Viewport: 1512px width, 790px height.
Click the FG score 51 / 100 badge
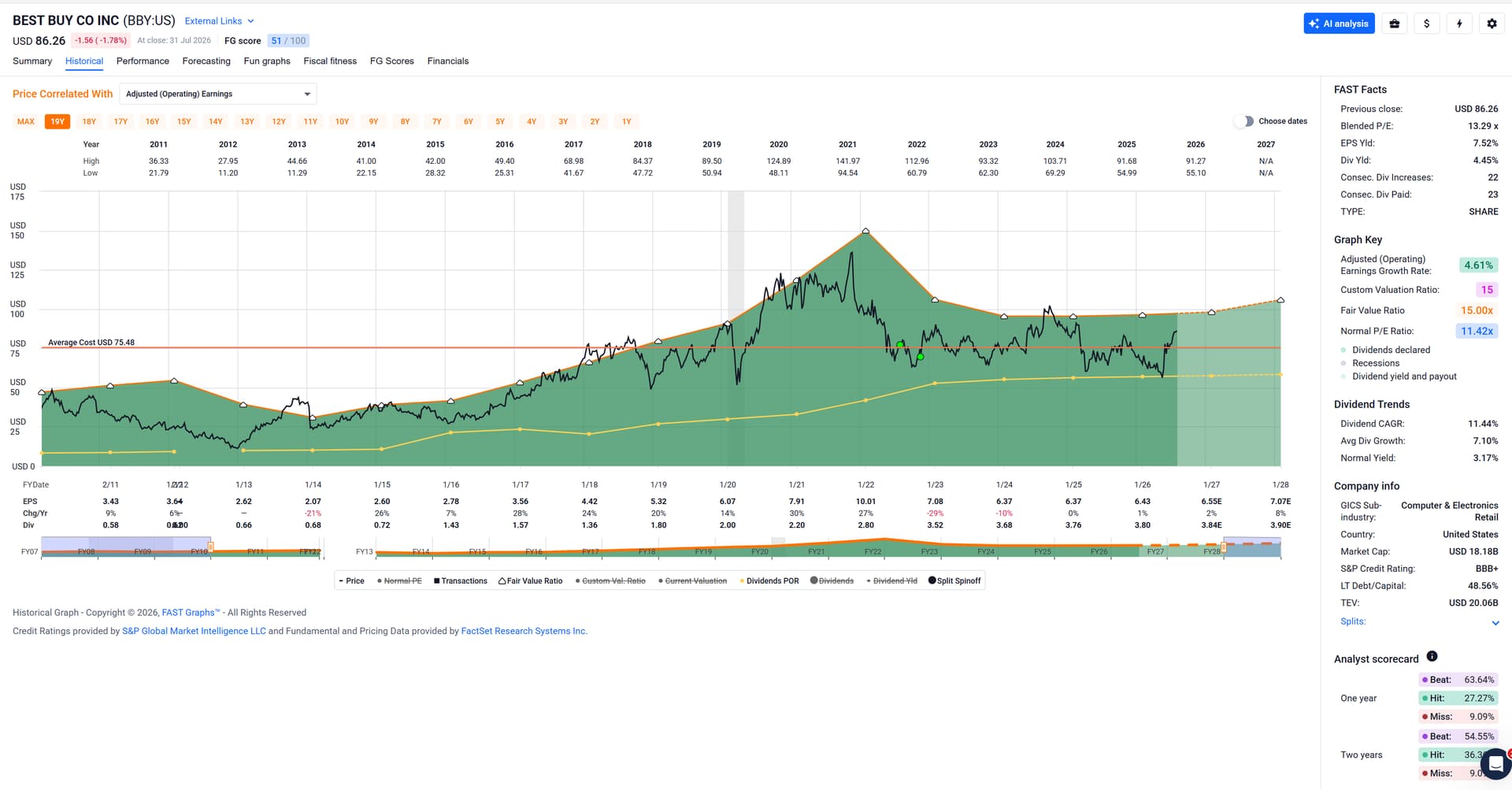click(288, 41)
